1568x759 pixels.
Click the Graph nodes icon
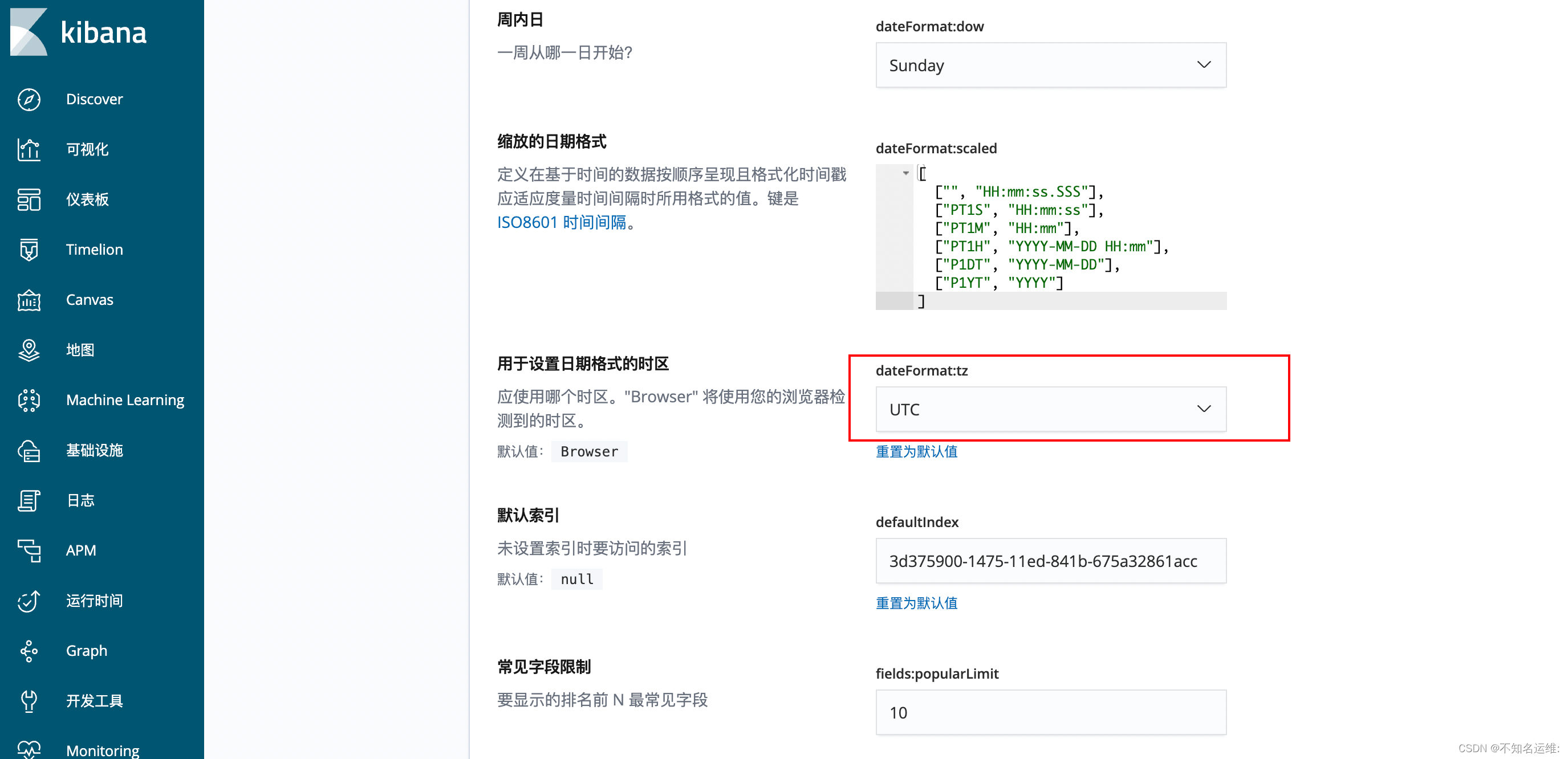[29, 651]
